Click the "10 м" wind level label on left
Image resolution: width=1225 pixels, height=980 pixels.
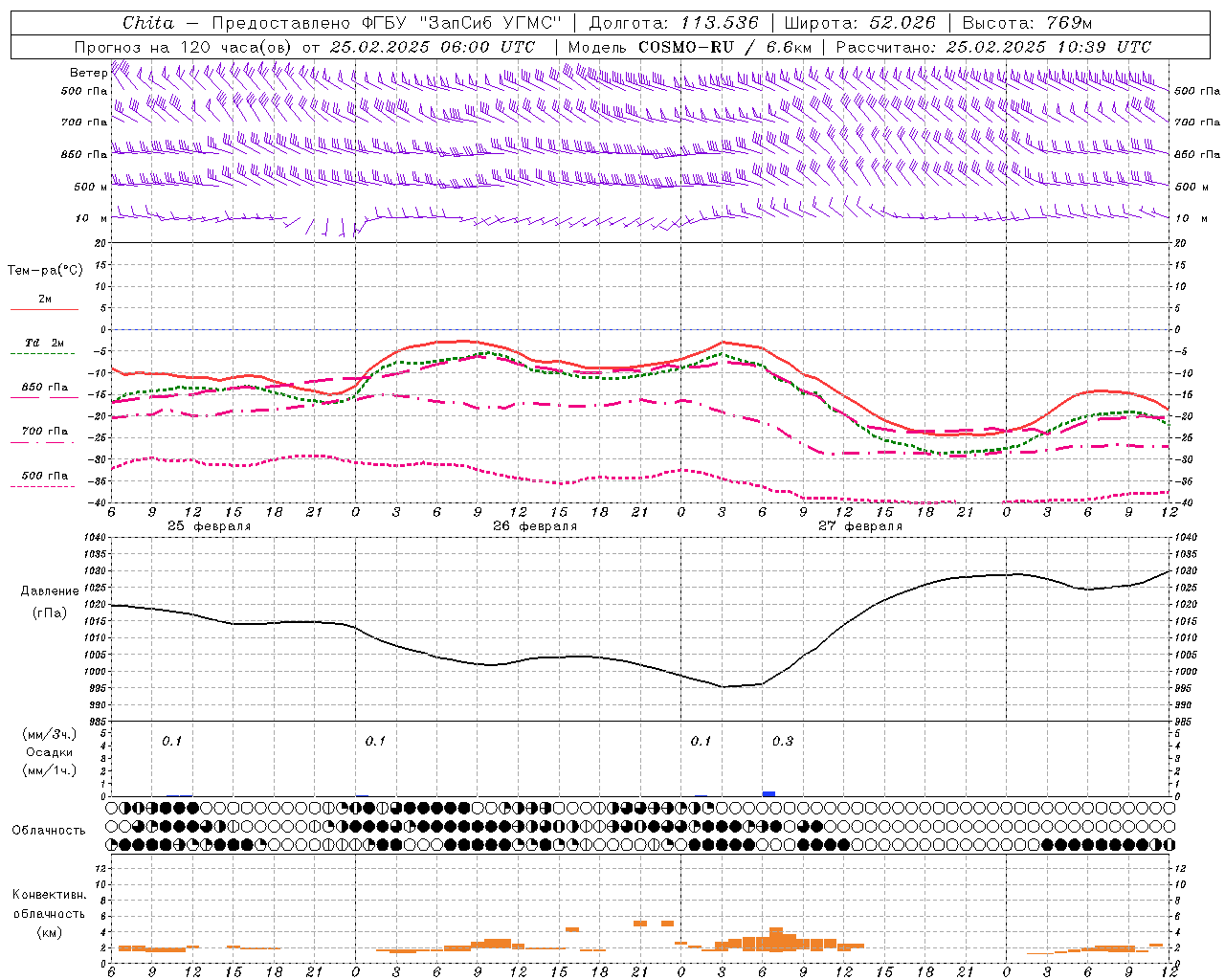pos(92,218)
